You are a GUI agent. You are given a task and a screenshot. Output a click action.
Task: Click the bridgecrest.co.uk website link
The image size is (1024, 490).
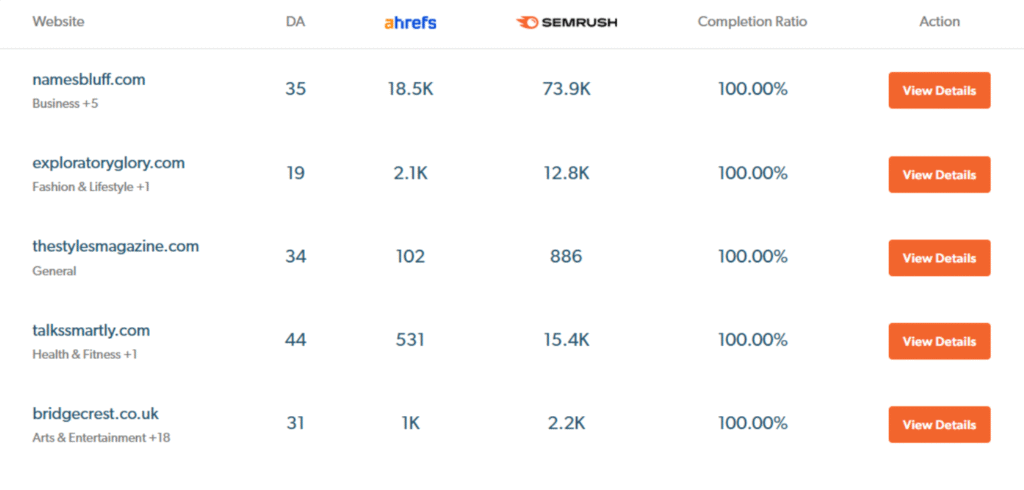point(95,414)
